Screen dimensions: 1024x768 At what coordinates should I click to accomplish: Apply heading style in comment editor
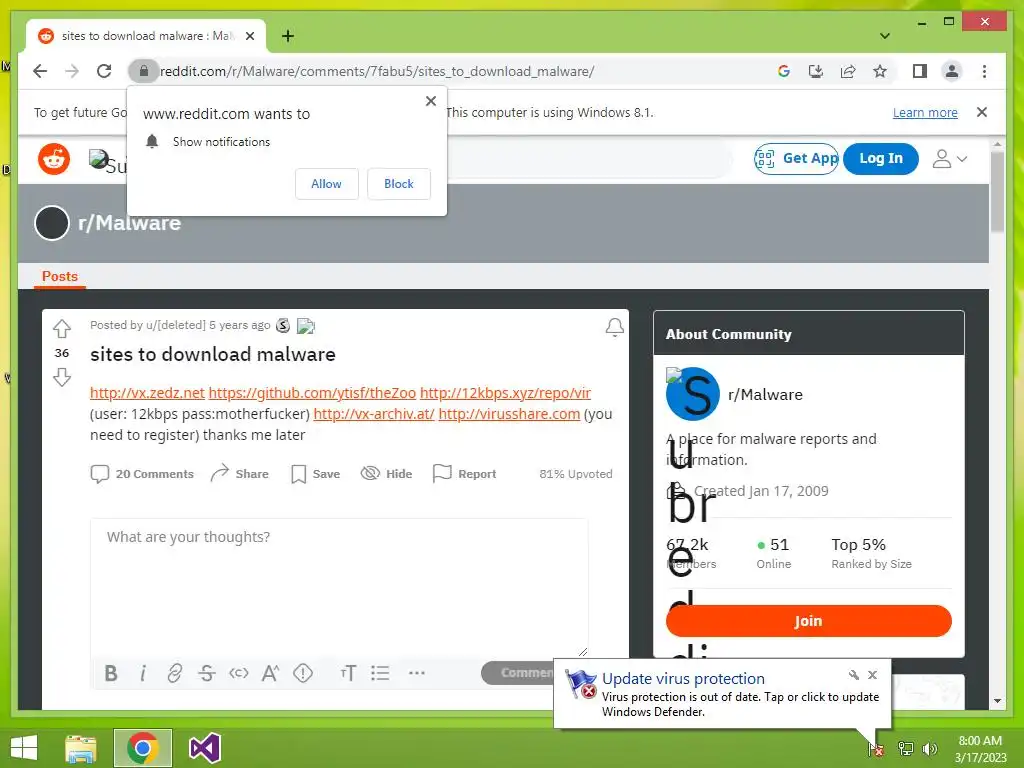[x=348, y=673]
